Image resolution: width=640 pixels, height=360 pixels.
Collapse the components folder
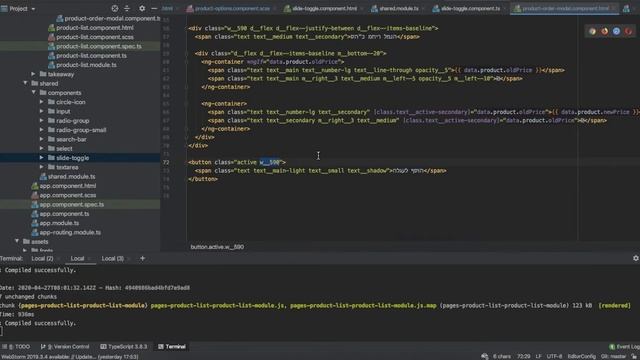(33, 93)
